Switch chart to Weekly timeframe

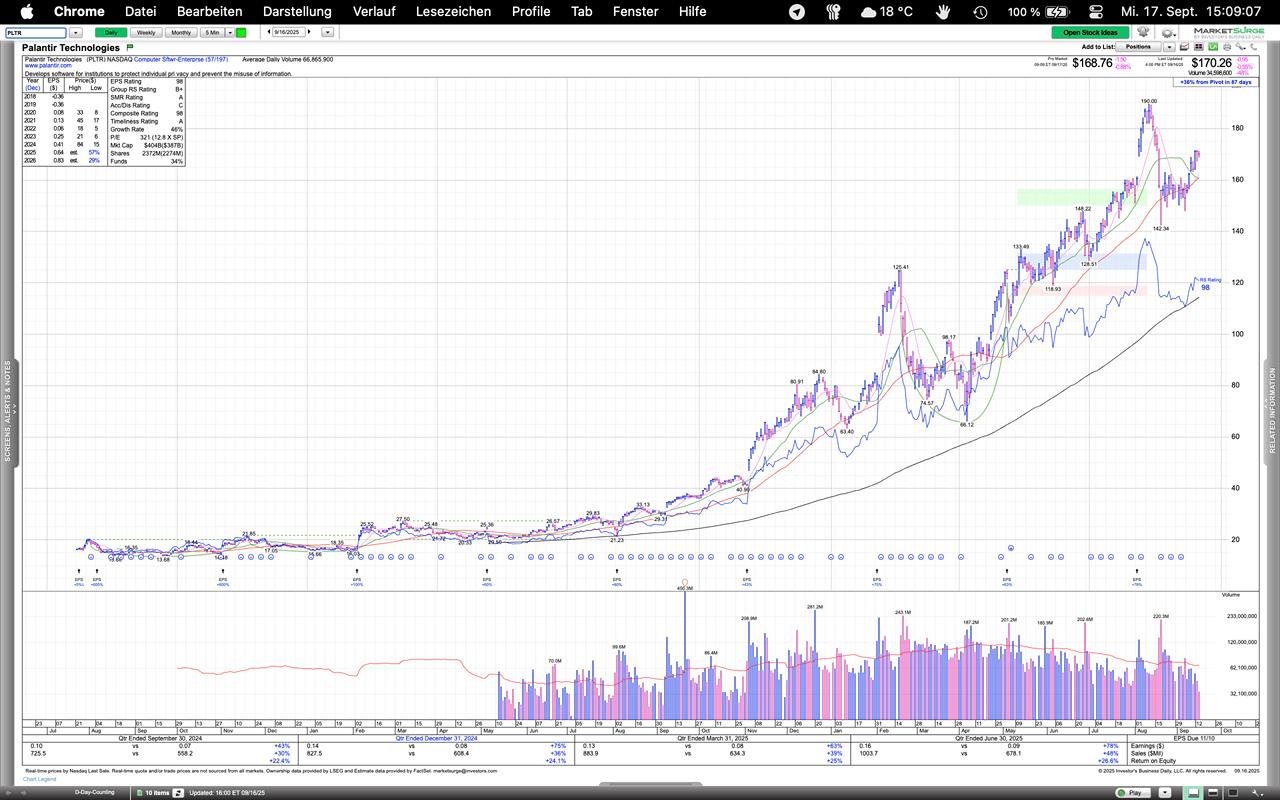(145, 32)
